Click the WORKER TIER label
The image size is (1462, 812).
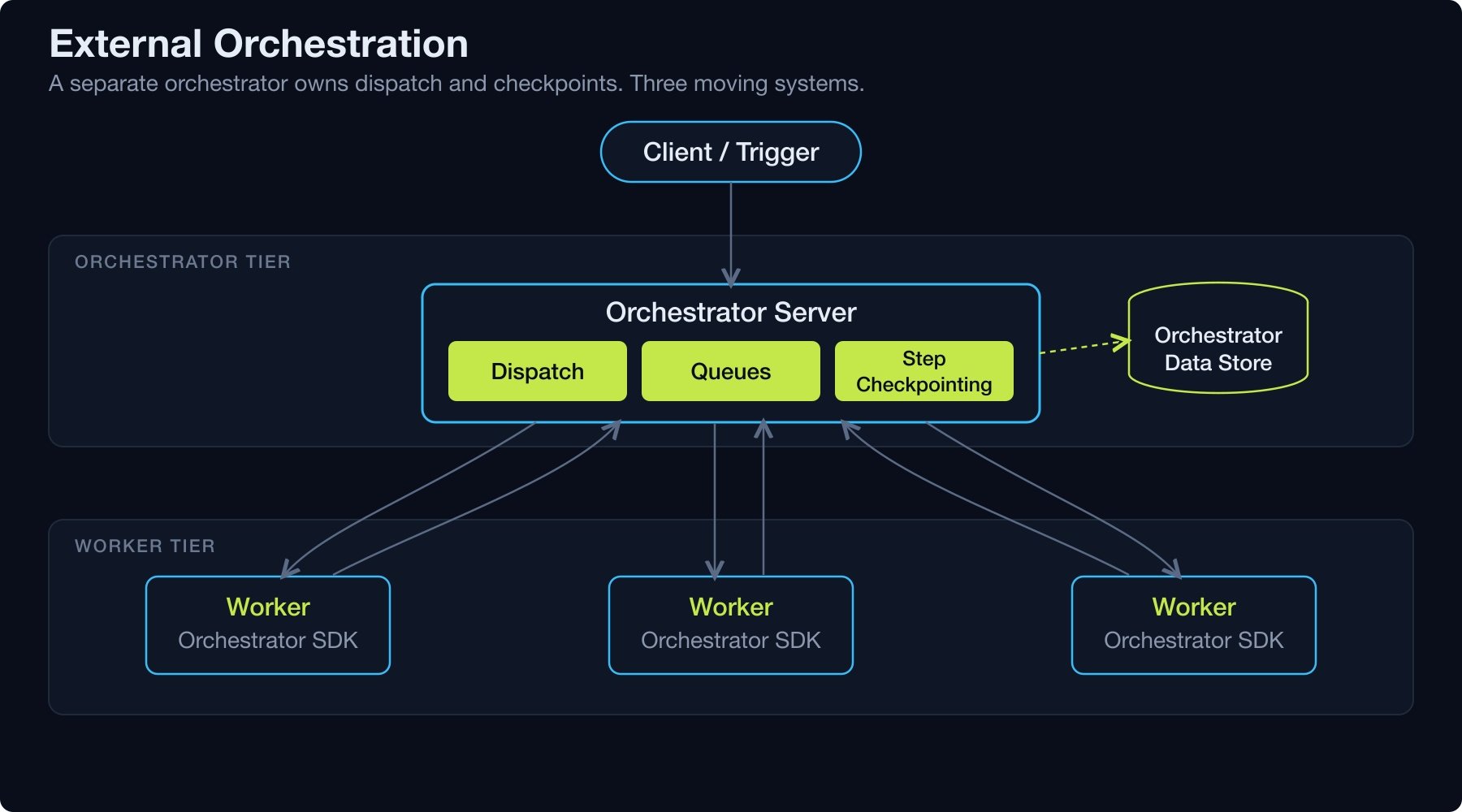coord(145,546)
